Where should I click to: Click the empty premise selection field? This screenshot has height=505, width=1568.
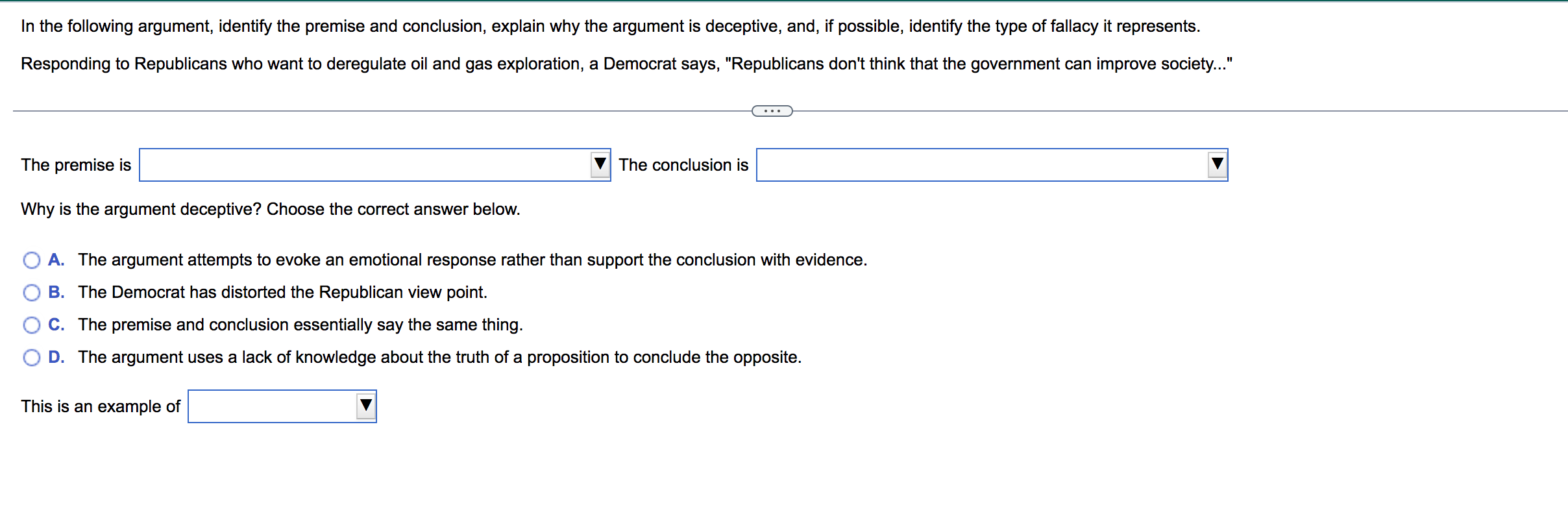[x=363, y=165]
